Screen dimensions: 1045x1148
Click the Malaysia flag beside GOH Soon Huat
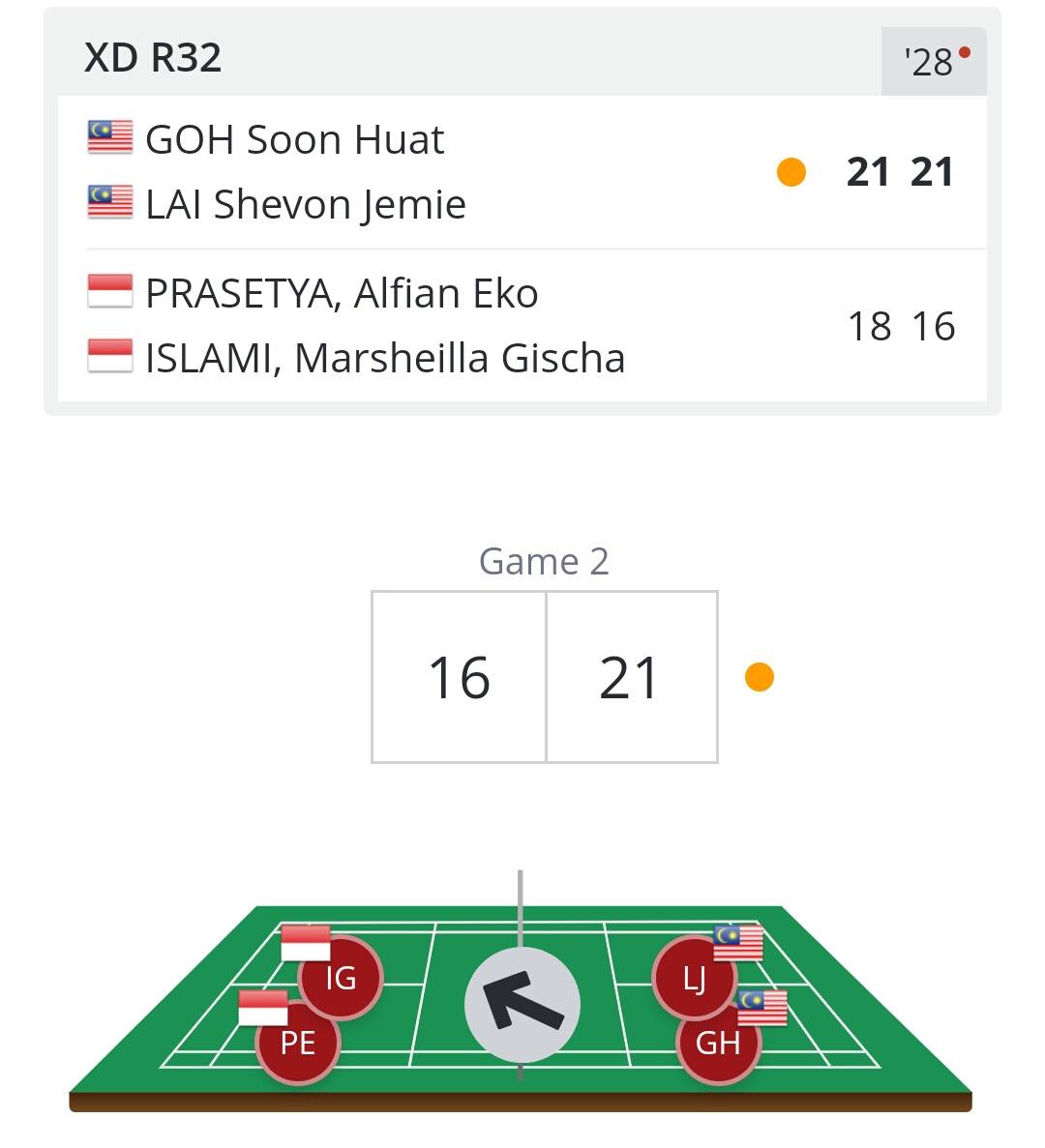tap(110, 137)
